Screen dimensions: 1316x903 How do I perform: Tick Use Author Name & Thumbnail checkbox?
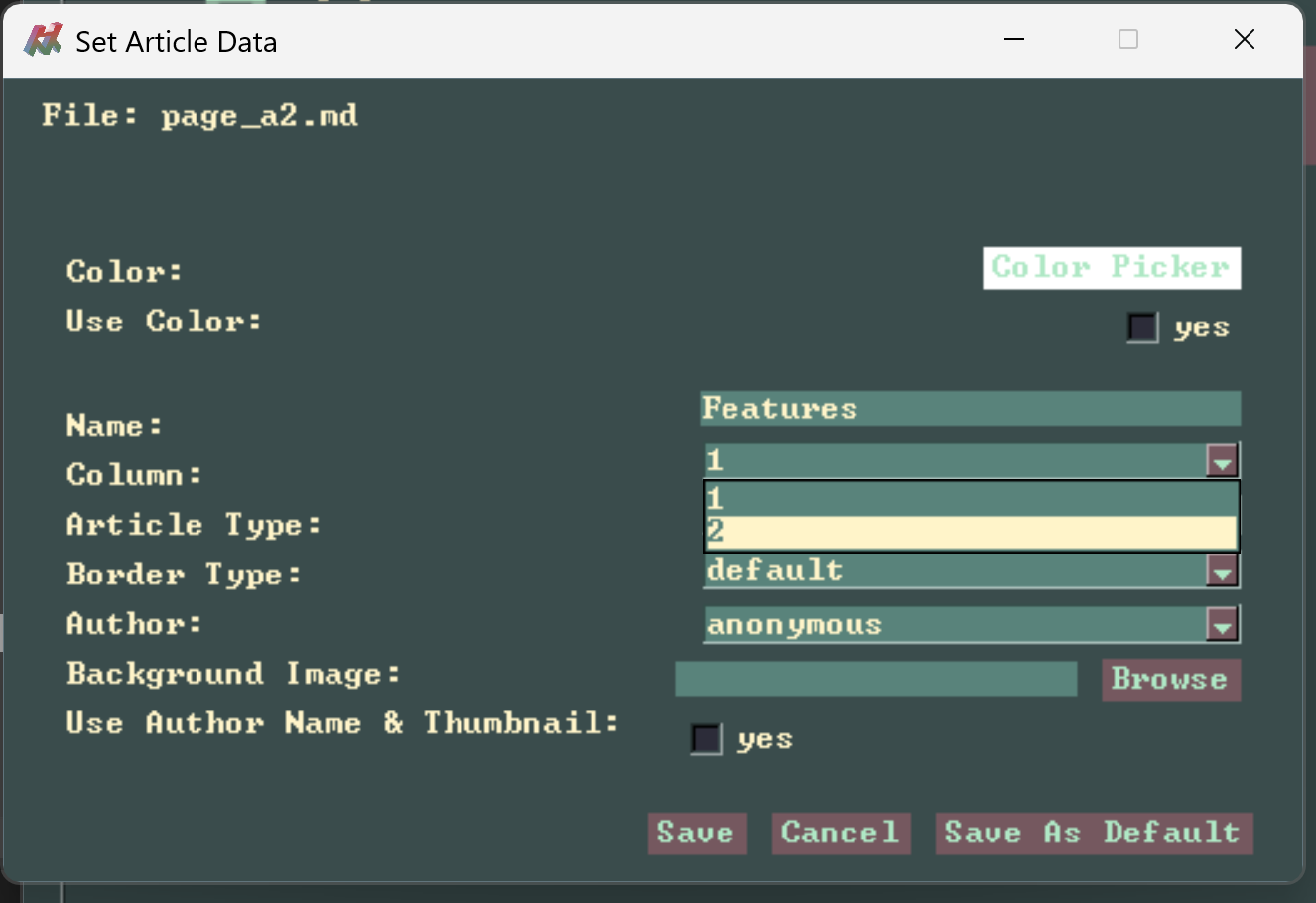(706, 739)
